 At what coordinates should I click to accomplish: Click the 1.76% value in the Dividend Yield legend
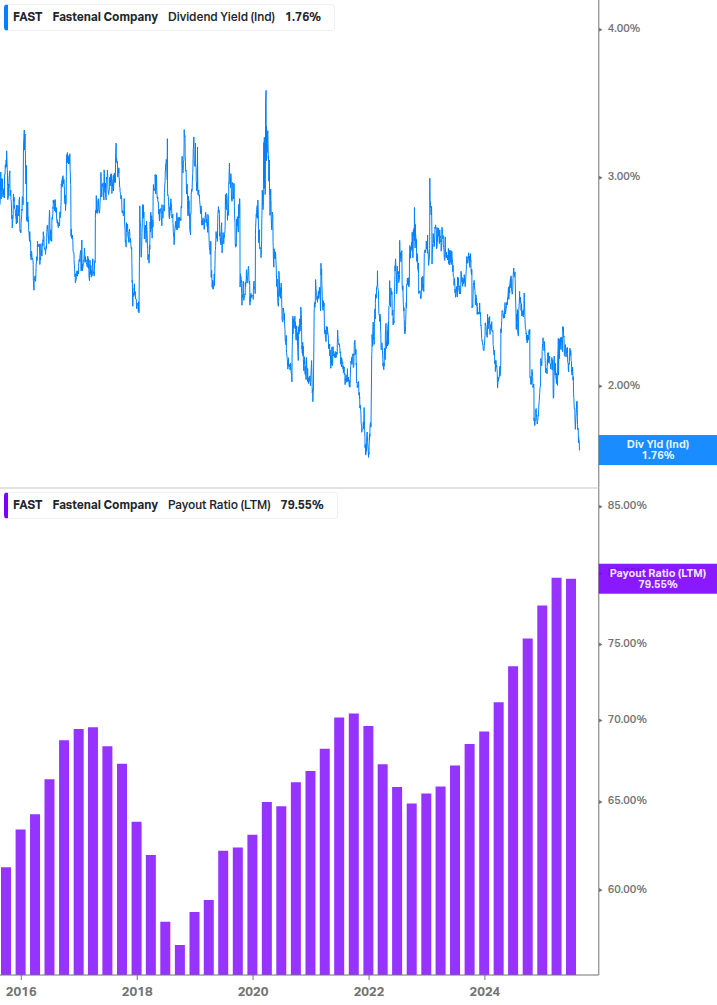point(303,17)
